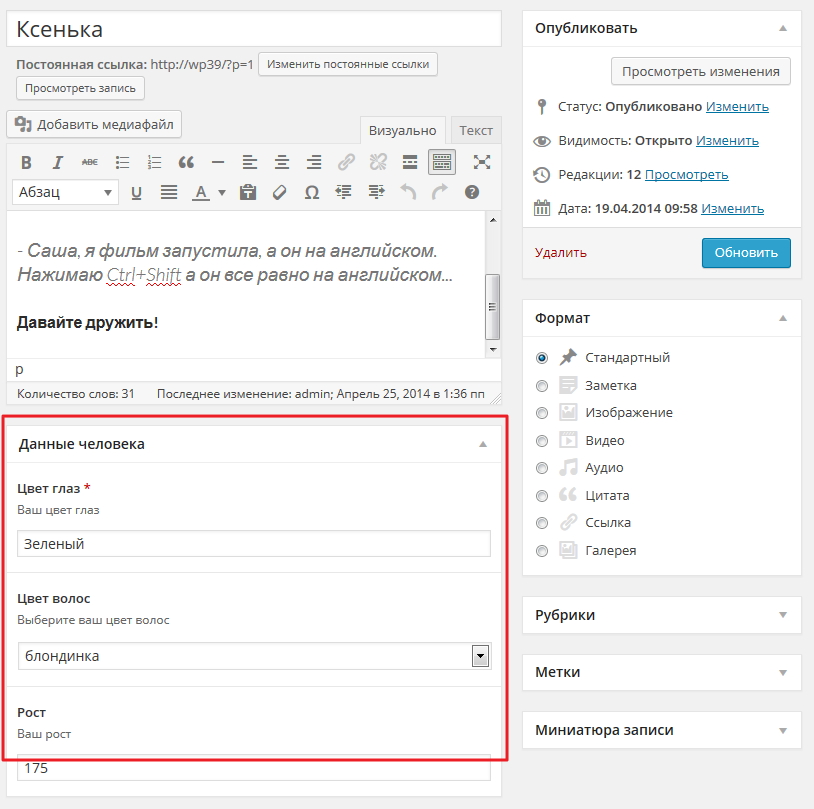Expand the Метки panel
Viewport: 814px width, 809px height.
[x=783, y=673]
